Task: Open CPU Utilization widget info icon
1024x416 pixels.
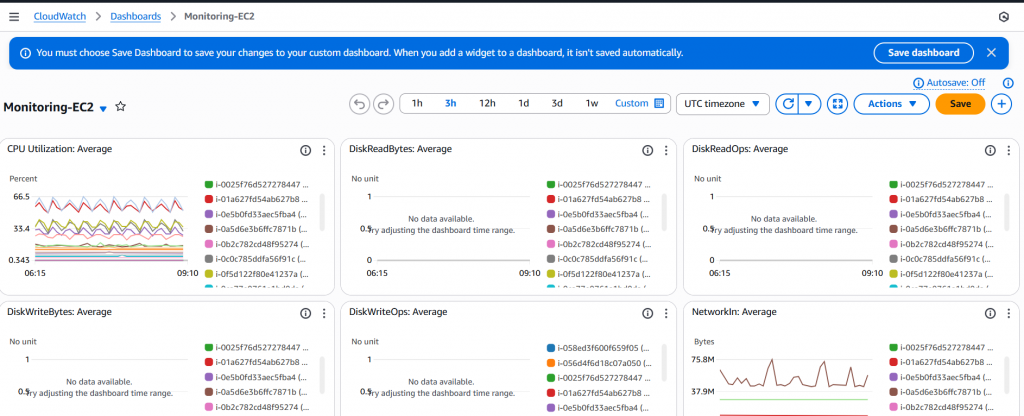Action: [x=305, y=150]
